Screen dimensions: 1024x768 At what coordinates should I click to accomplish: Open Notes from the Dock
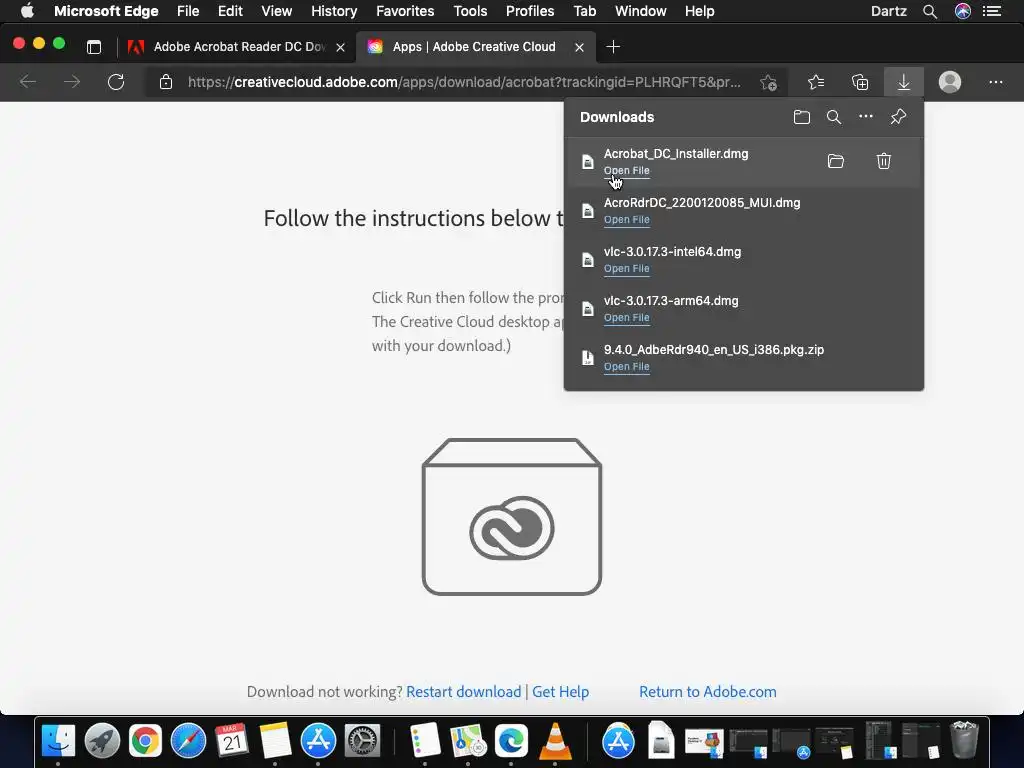275,741
